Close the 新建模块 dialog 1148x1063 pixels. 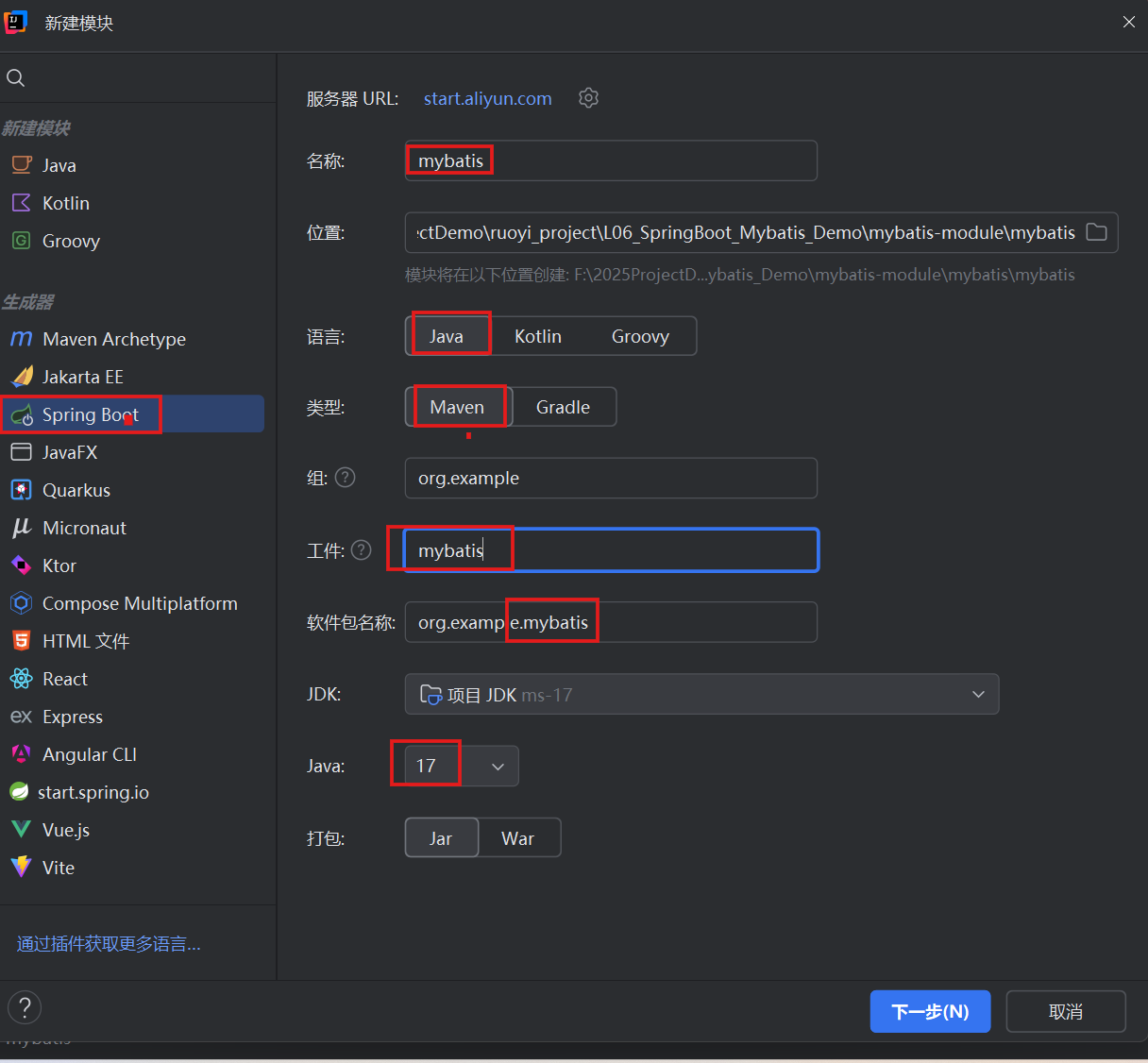(1128, 22)
